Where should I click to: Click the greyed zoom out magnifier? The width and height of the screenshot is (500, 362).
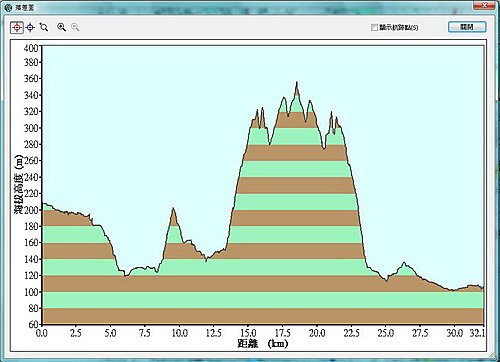[75, 27]
